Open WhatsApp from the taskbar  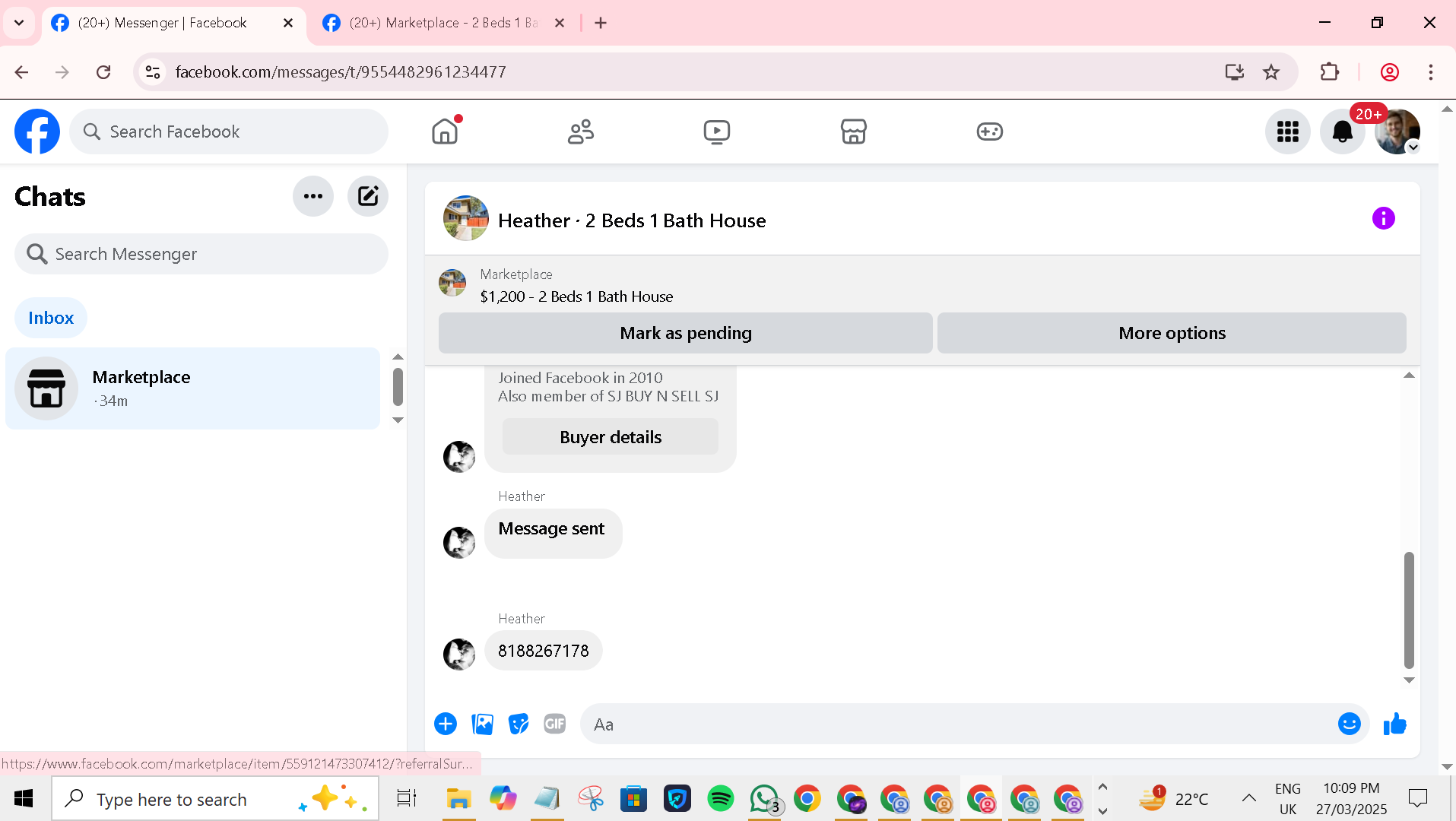coord(764,799)
